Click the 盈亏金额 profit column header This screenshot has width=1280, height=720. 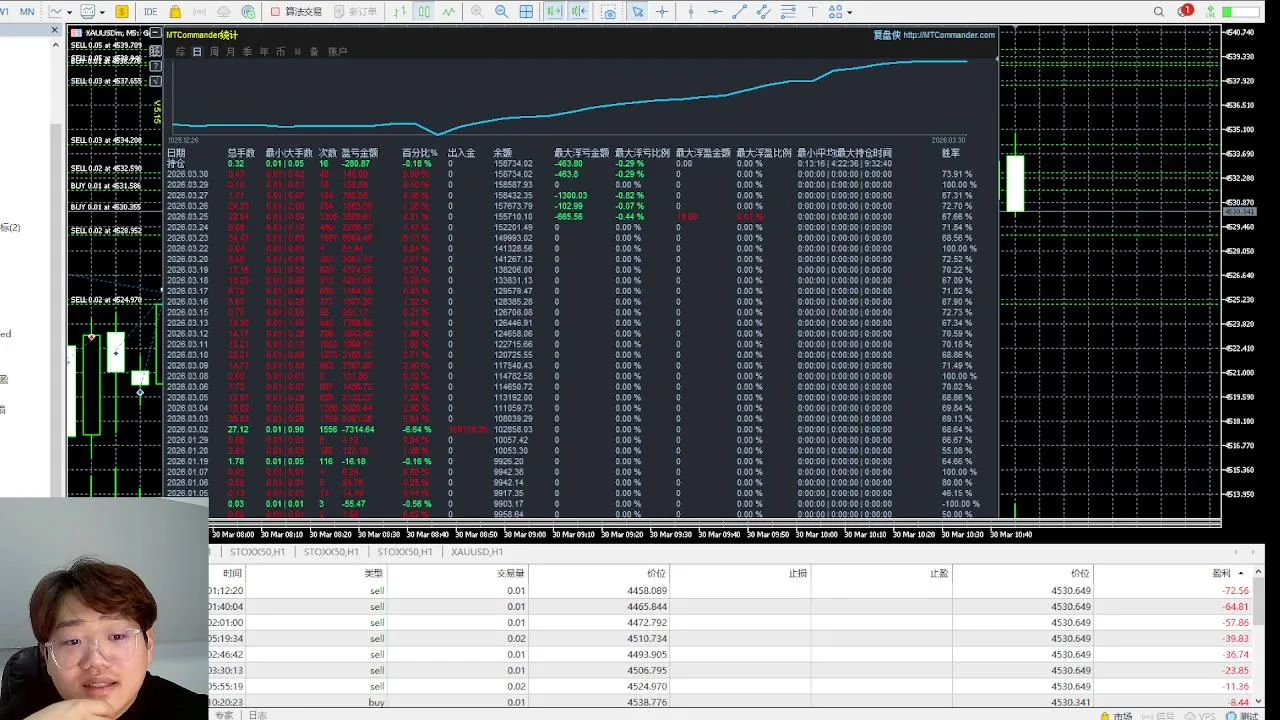click(360, 153)
